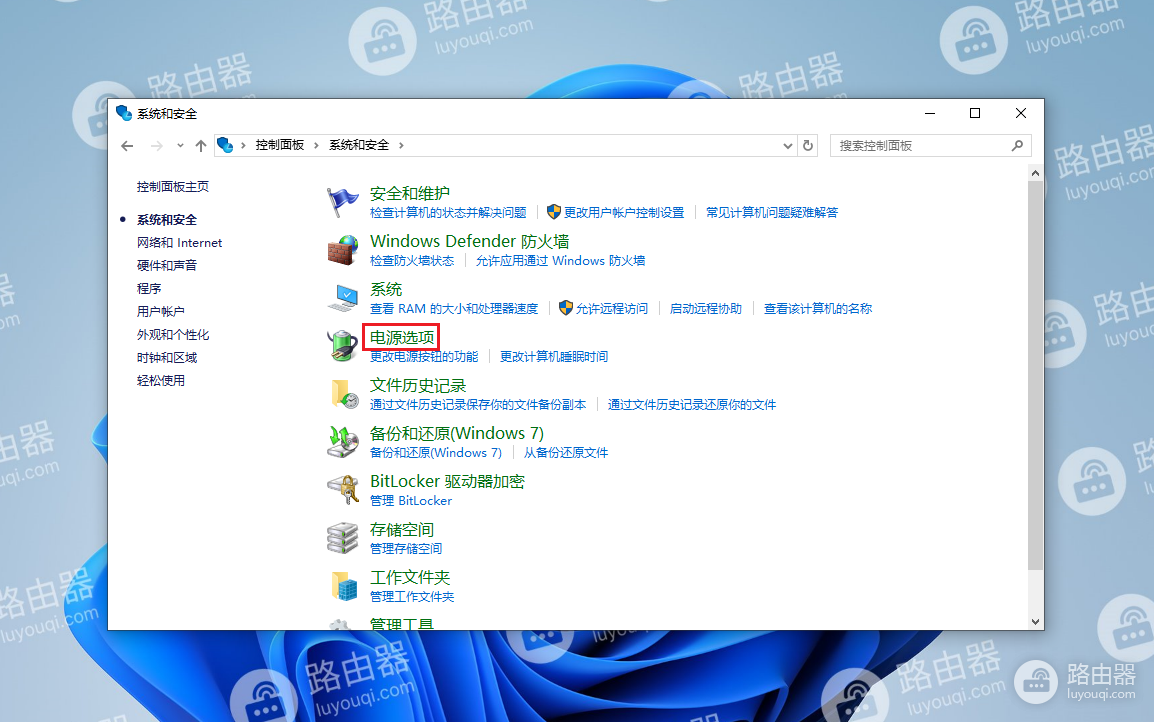Open 硬件和声音 category in sidebar
The height and width of the screenshot is (722, 1154).
click(x=167, y=265)
